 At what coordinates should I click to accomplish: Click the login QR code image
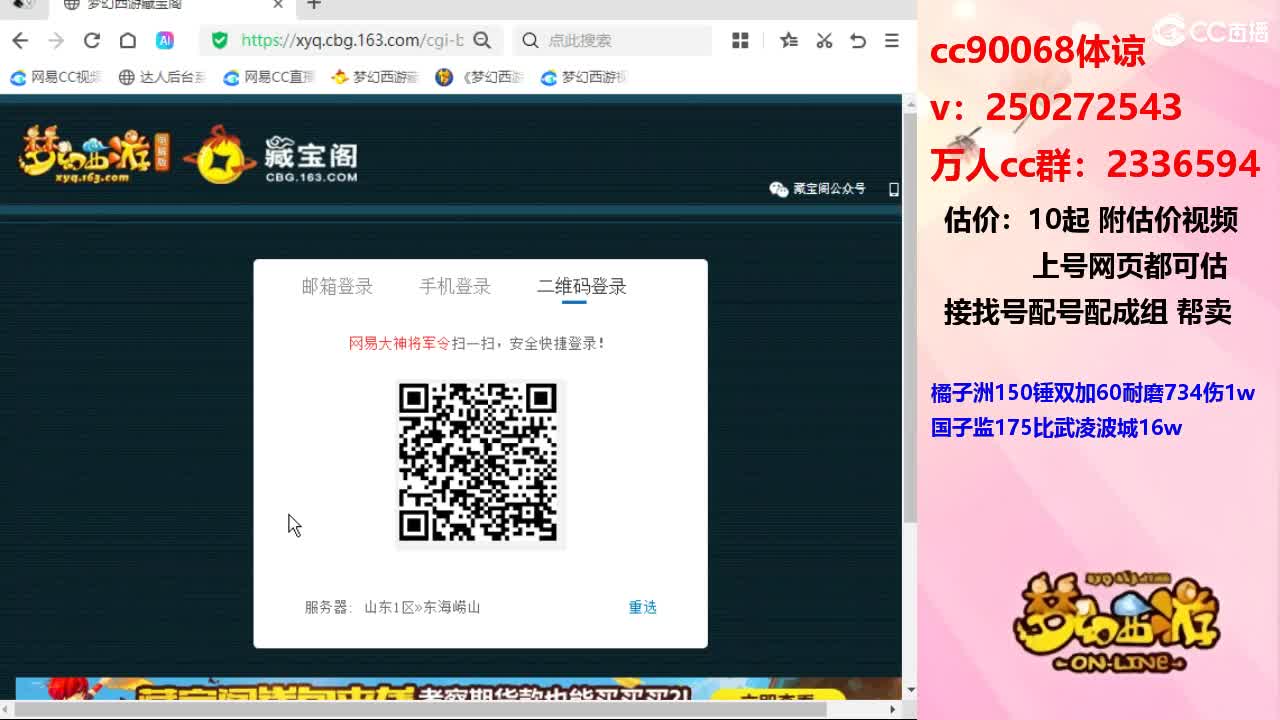tap(478, 463)
